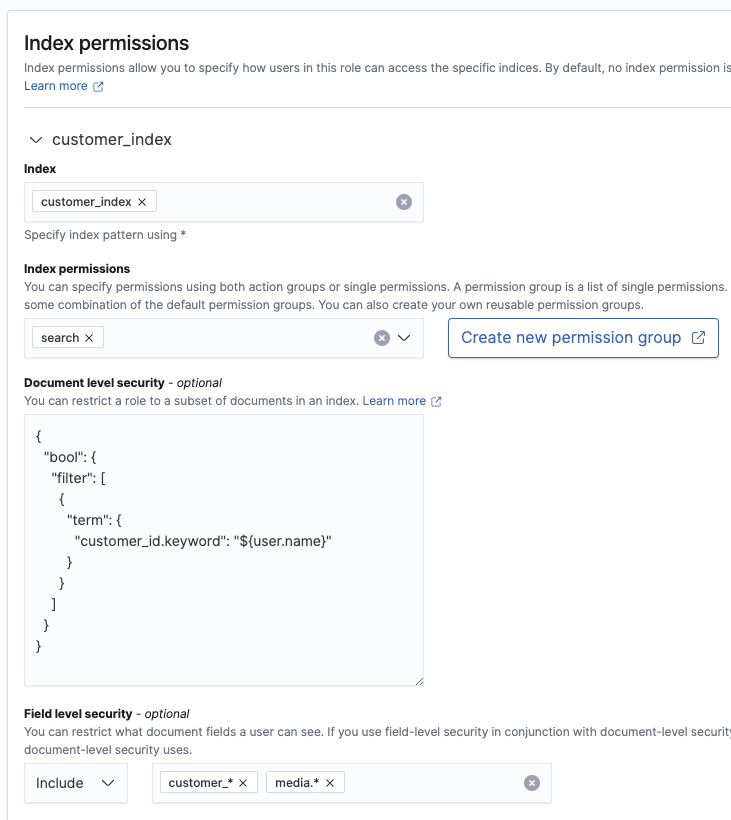This screenshot has width=731, height=820.
Task: Remove the search permission tag
Action: pos(89,338)
